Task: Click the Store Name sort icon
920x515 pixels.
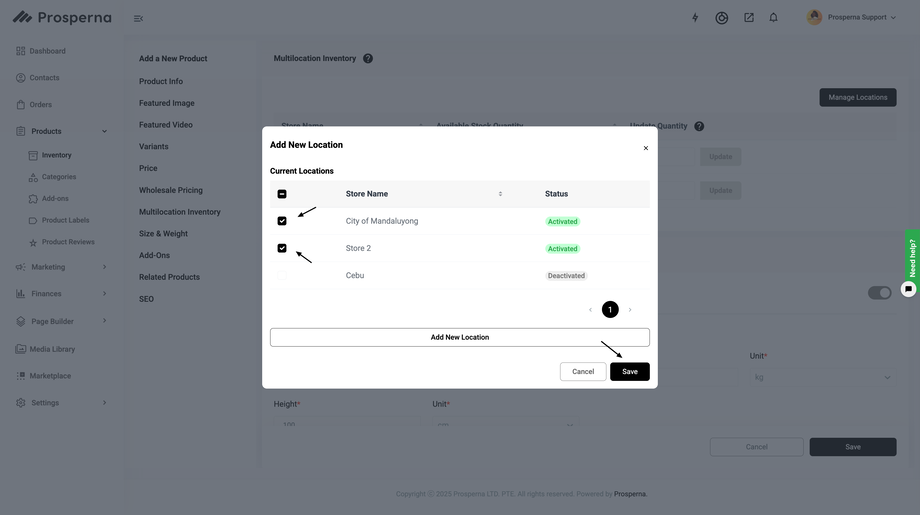Action: pos(500,194)
